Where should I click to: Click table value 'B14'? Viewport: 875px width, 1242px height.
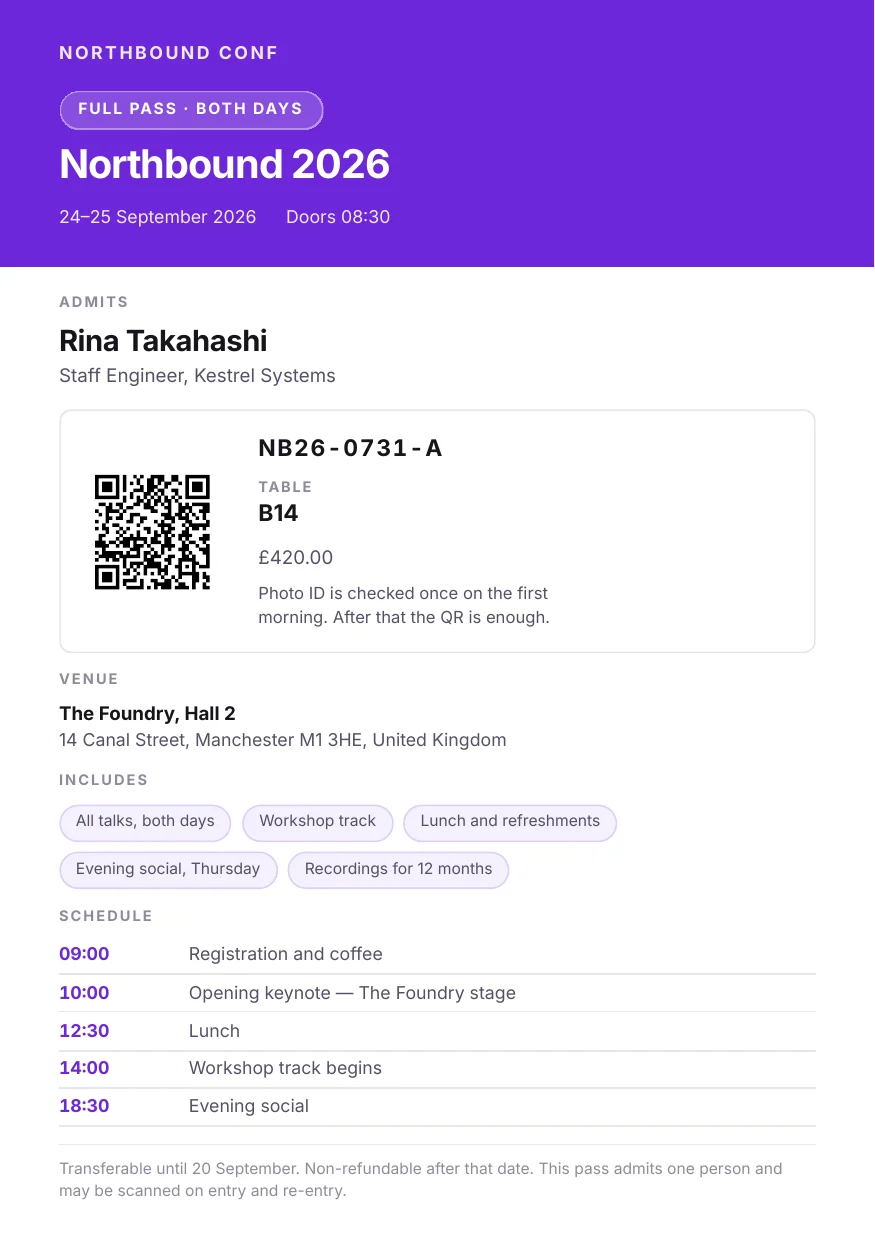pos(278,513)
